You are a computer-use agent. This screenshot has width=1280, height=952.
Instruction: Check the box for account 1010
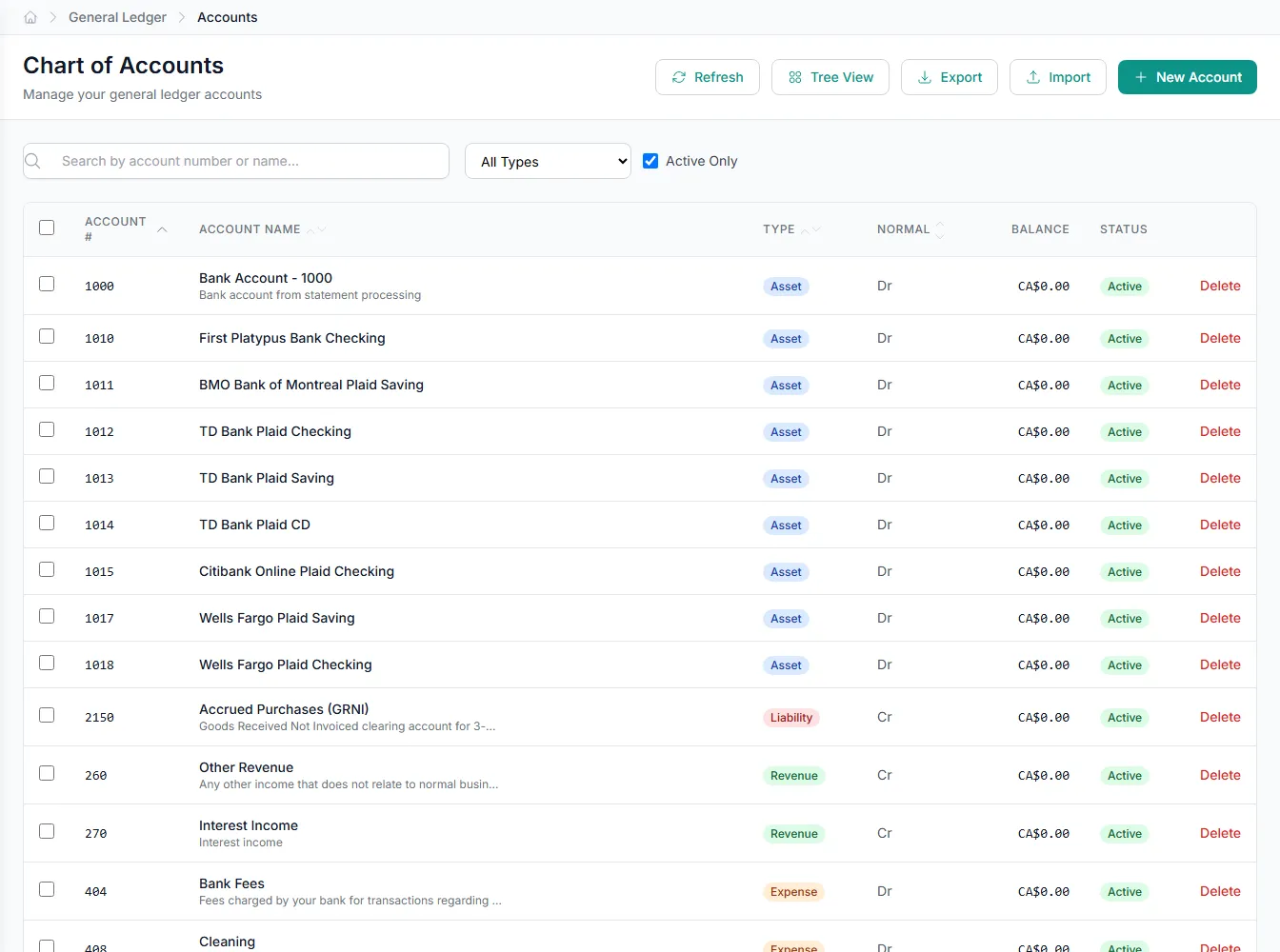(47, 336)
